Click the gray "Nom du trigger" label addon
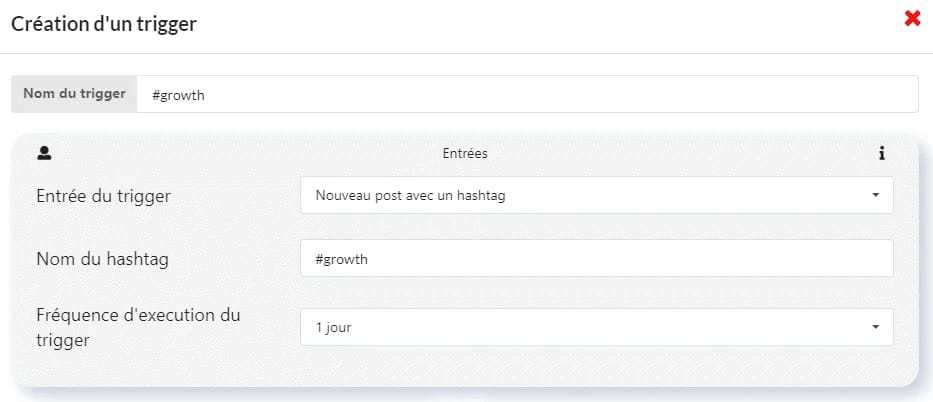 [74, 94]
